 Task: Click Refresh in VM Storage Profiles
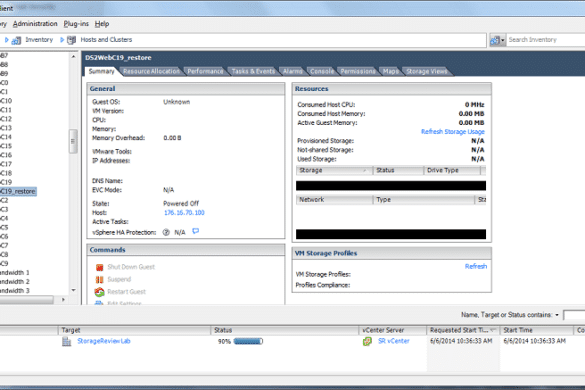click(x=476, y=266)
